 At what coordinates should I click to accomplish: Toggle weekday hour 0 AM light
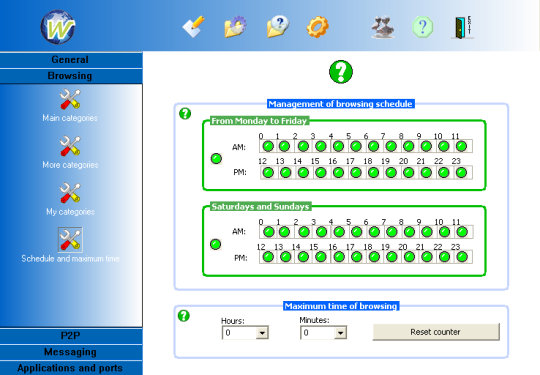click(268, 146)
